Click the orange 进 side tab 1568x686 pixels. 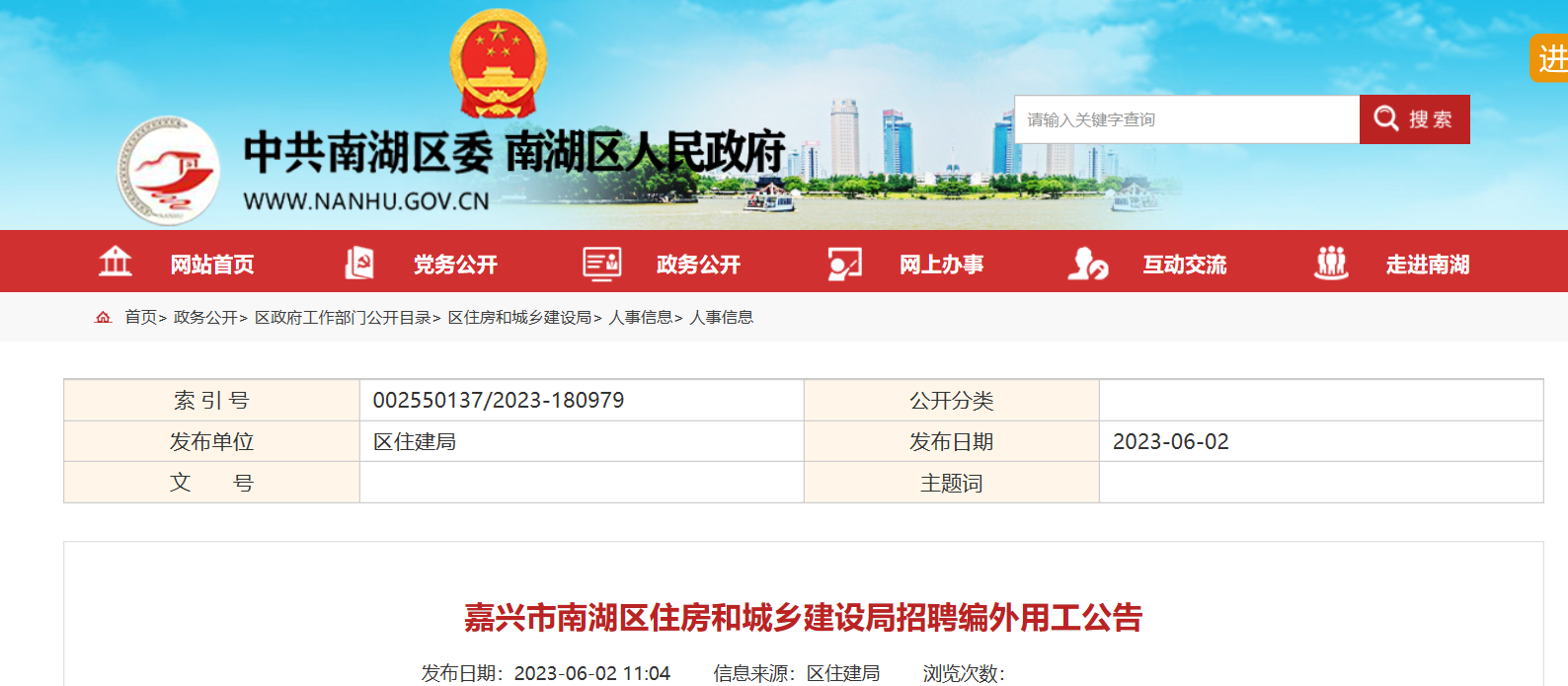click(1550, 58)
